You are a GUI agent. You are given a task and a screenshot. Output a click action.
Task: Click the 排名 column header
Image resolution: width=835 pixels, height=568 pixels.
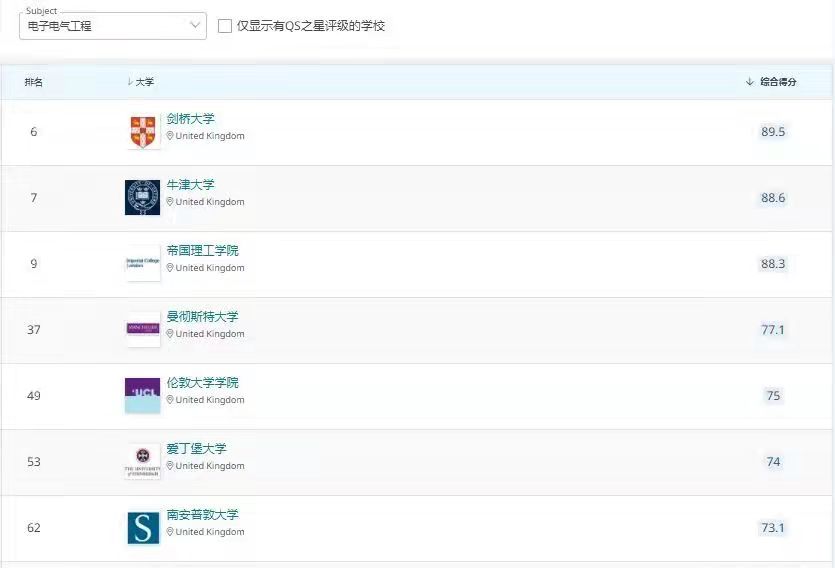tap(34, 82)
